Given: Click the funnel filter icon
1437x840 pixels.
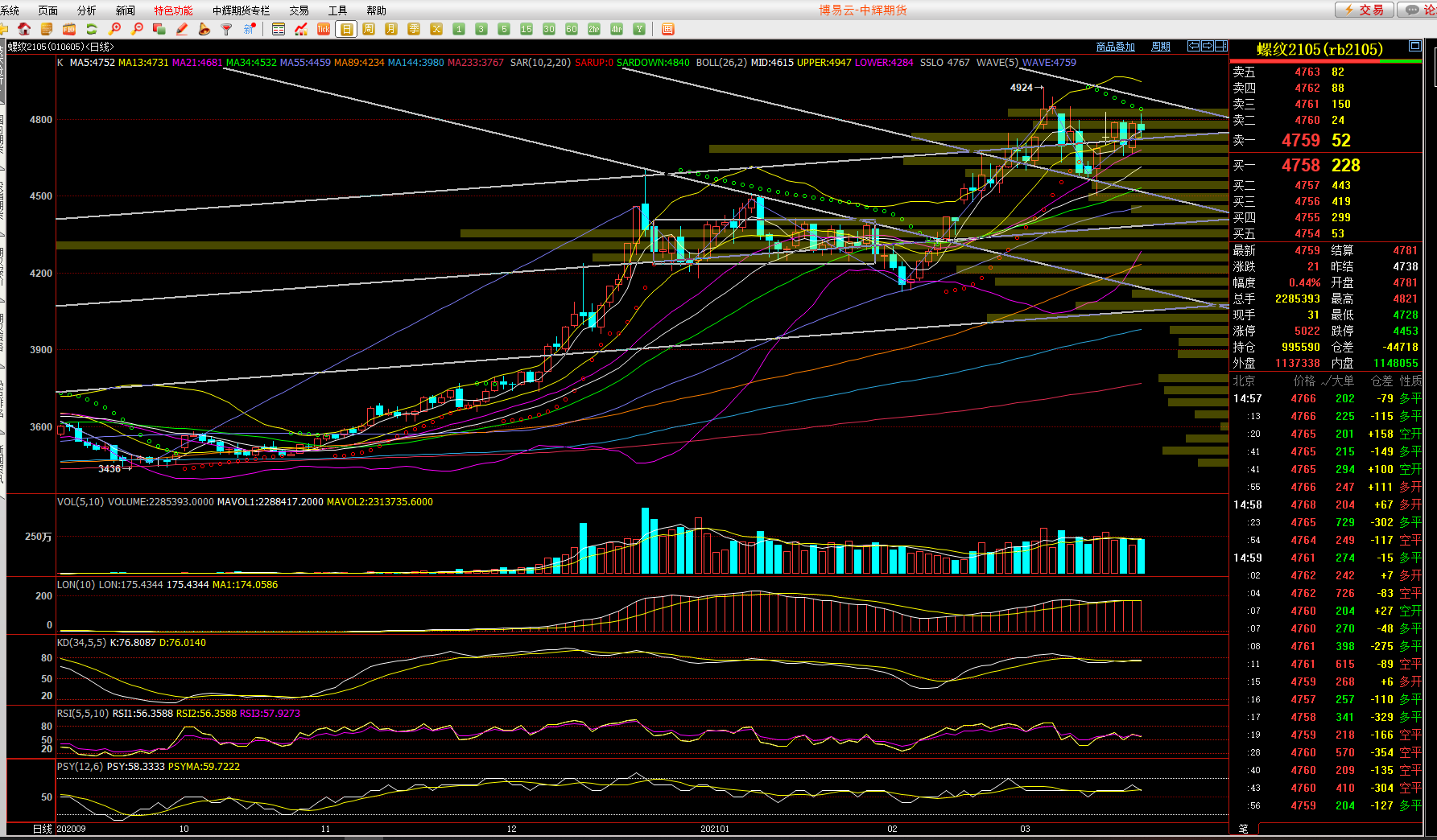Looking at the screenshot, I should [x=227, y=29].
